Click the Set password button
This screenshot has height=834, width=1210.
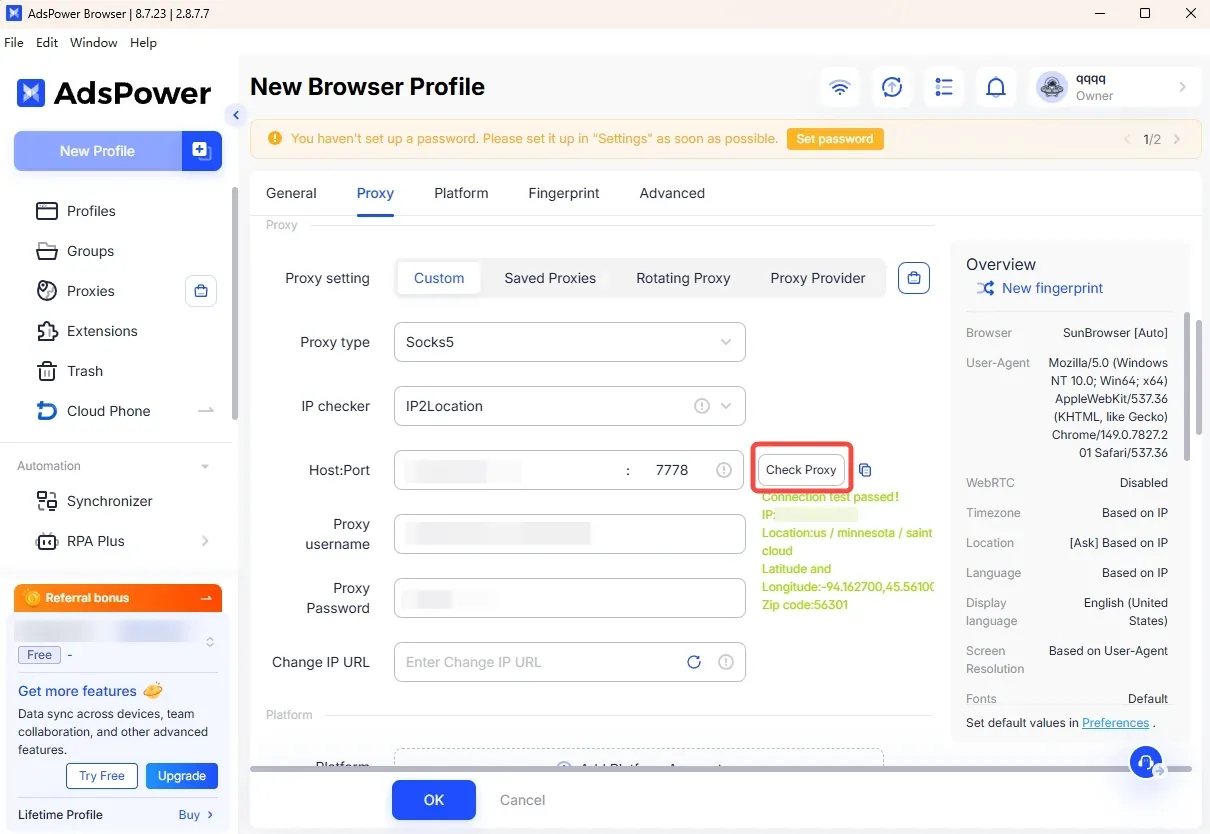(835, 139)
